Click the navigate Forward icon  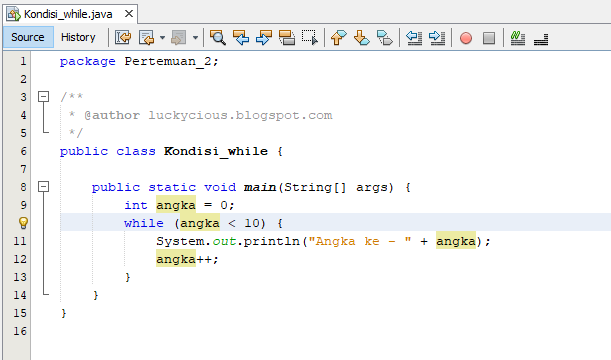click(x=179, y=38)
